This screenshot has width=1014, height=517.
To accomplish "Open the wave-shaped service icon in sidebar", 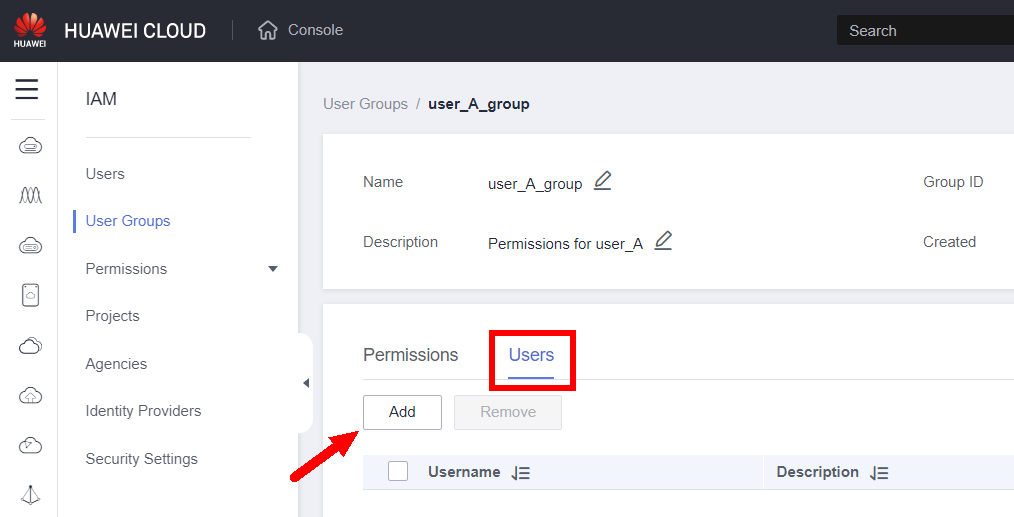I will [x=30, y=195].
